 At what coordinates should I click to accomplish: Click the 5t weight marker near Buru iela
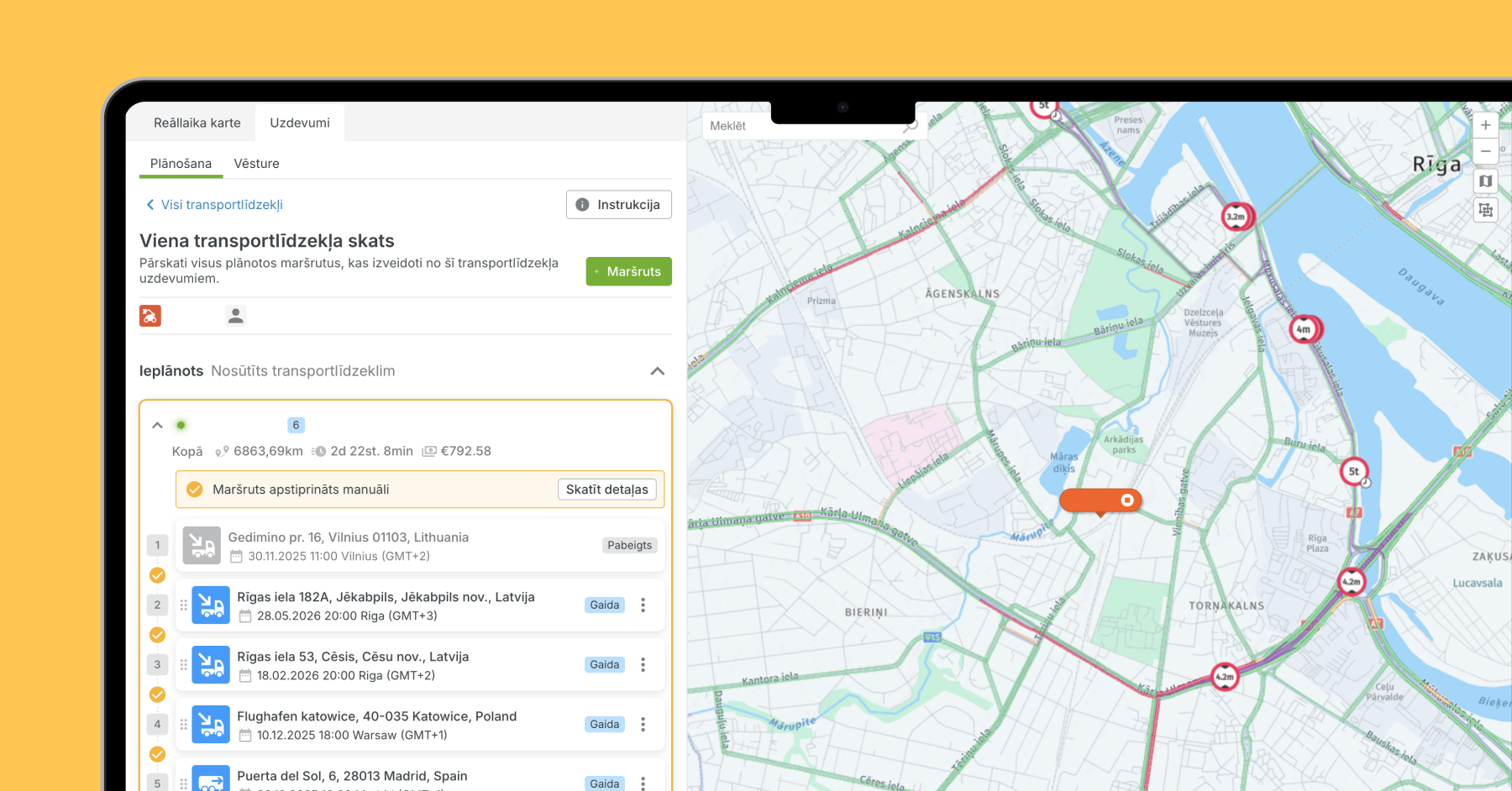[1354, 472]
